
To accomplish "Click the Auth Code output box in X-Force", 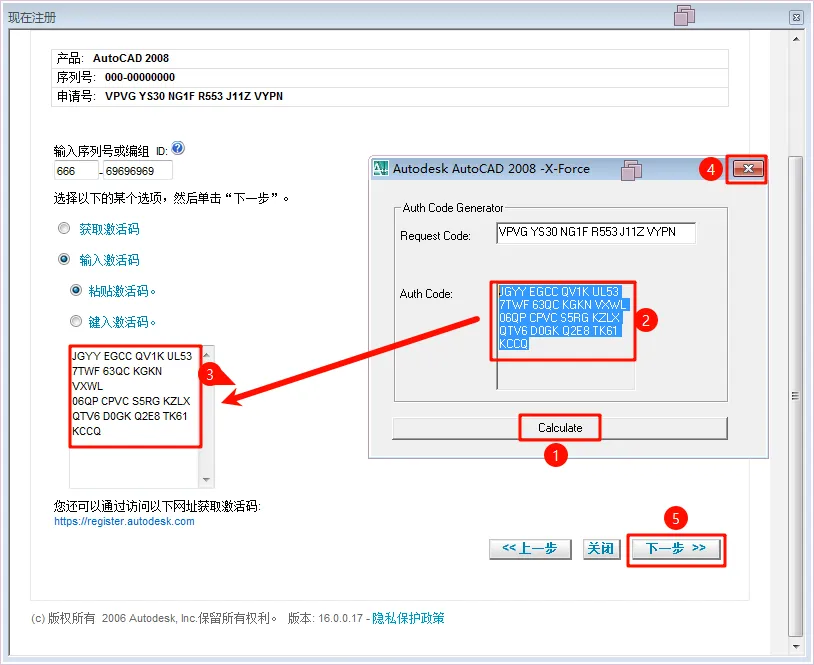I will (x=565, y=336).
